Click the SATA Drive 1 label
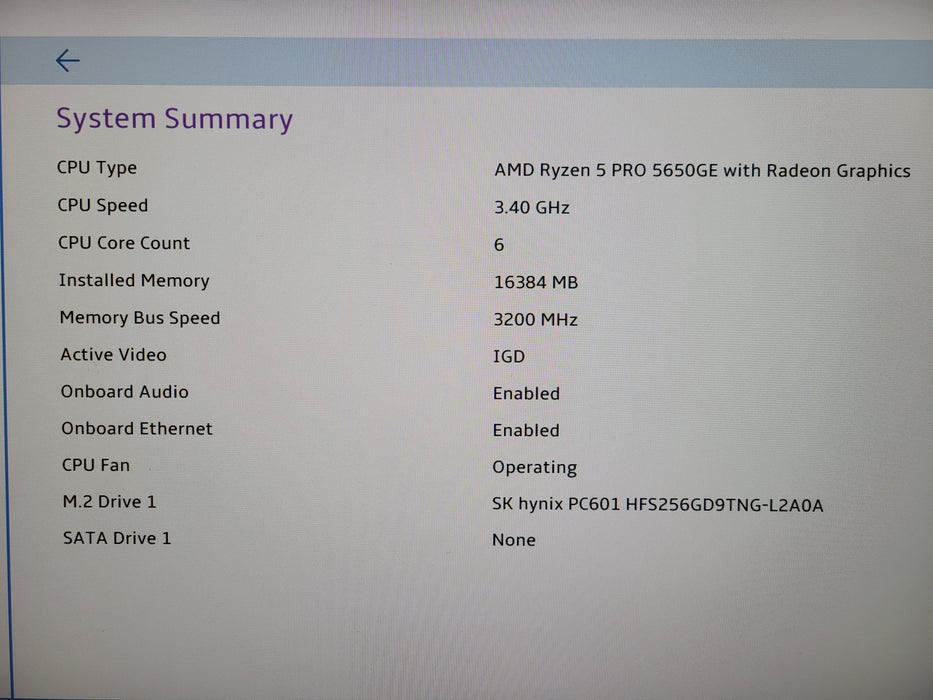This screenshot has height=700, width=933. (117, 538)
